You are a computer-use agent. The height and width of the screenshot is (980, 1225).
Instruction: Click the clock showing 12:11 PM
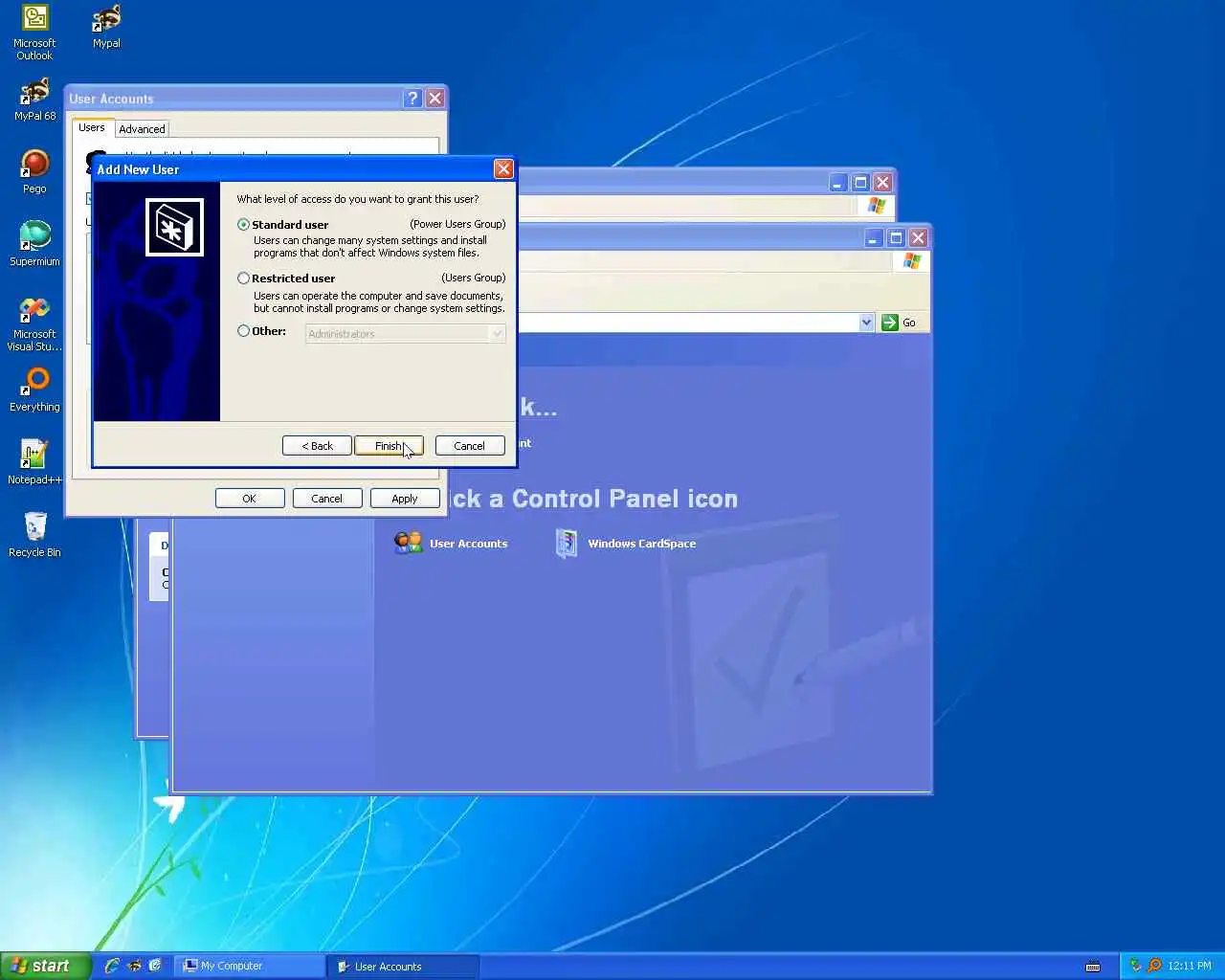[1190, 966]
